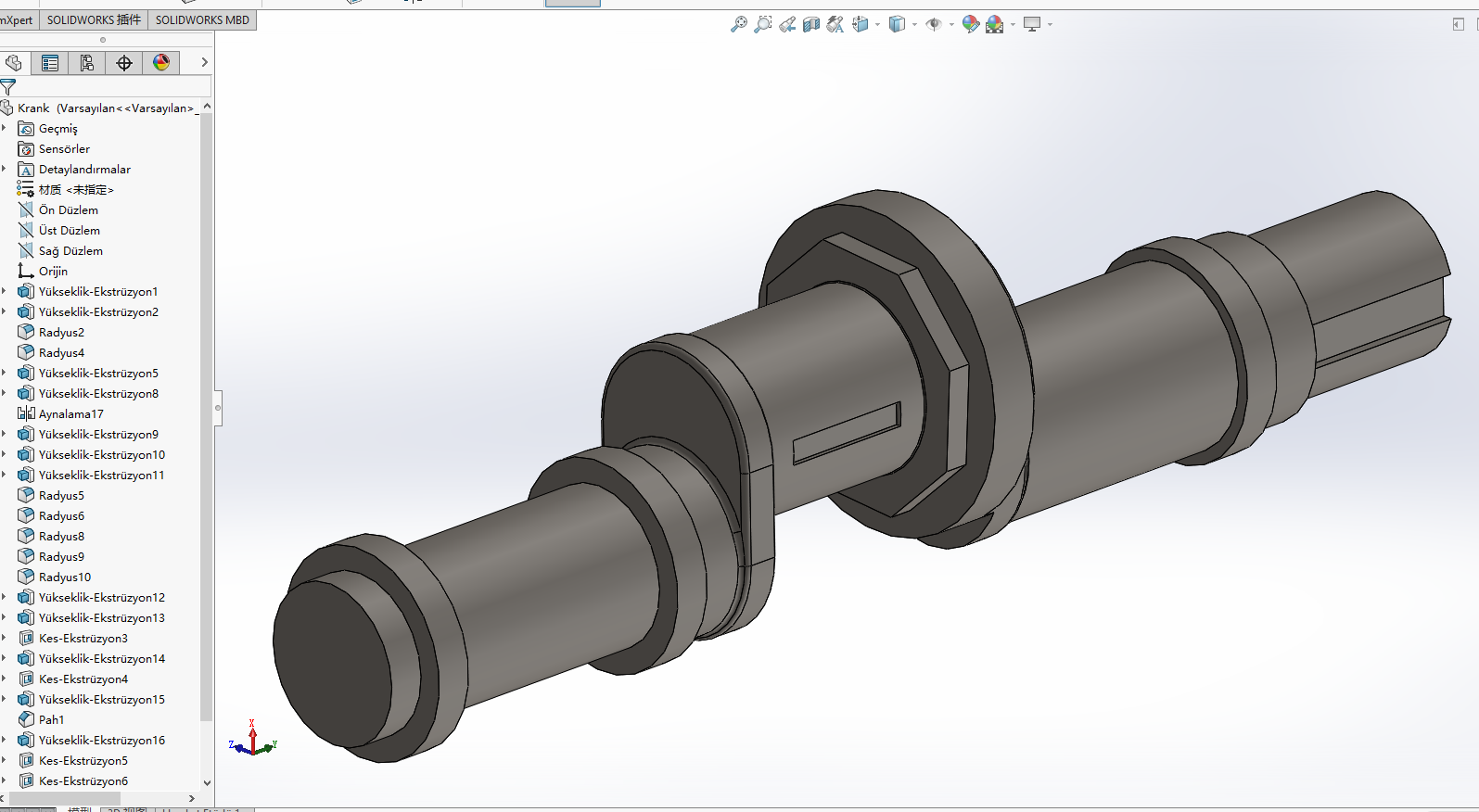The image size is (1479, 812).
Task: Click the Apply Scene icon
Action: click(995, 25)
